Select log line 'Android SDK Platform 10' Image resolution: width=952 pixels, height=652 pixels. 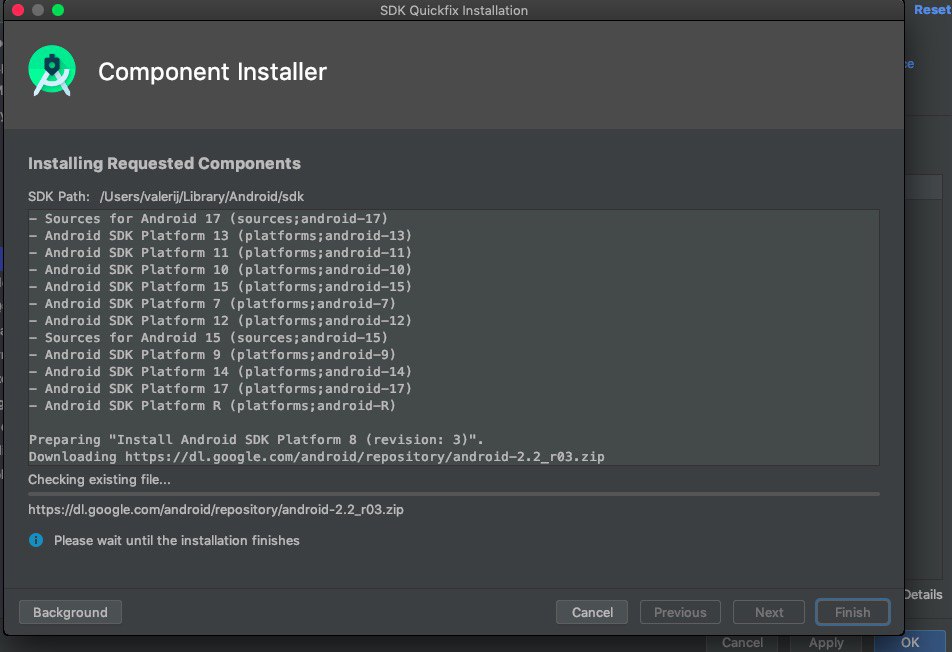(x=220, y=270)
